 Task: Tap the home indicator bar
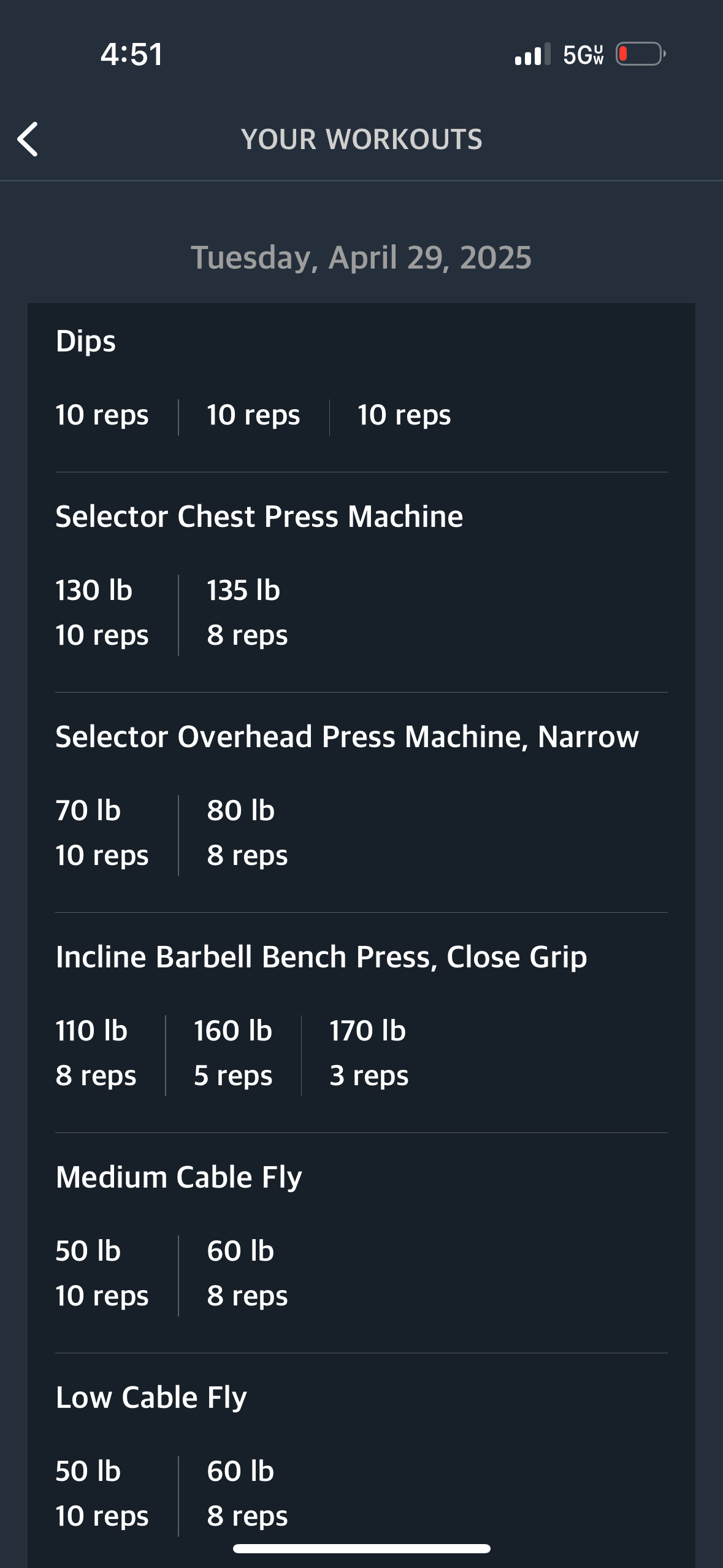(361, 1548)
